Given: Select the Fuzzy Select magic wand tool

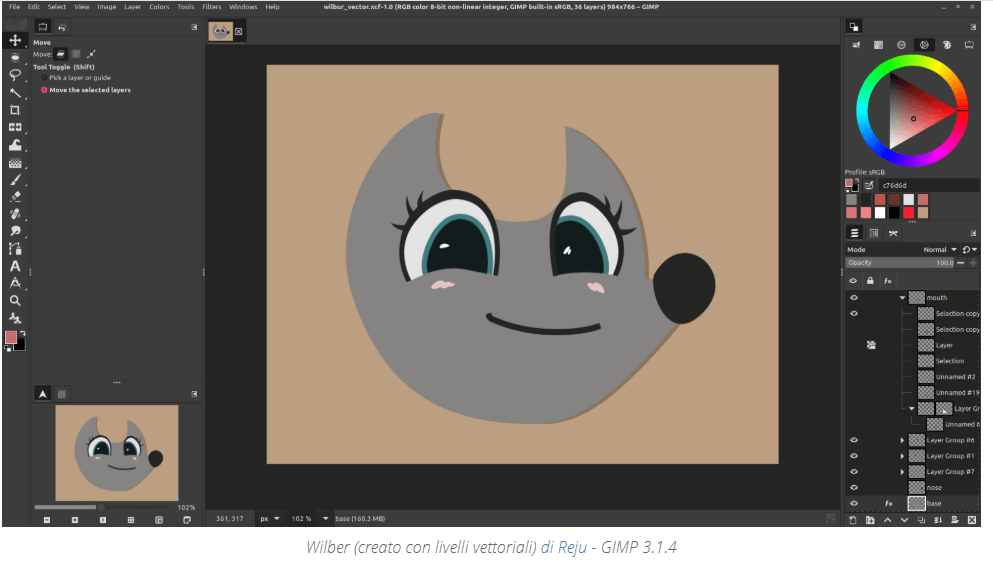Looking at the screenshot, I should coord(15,92).
